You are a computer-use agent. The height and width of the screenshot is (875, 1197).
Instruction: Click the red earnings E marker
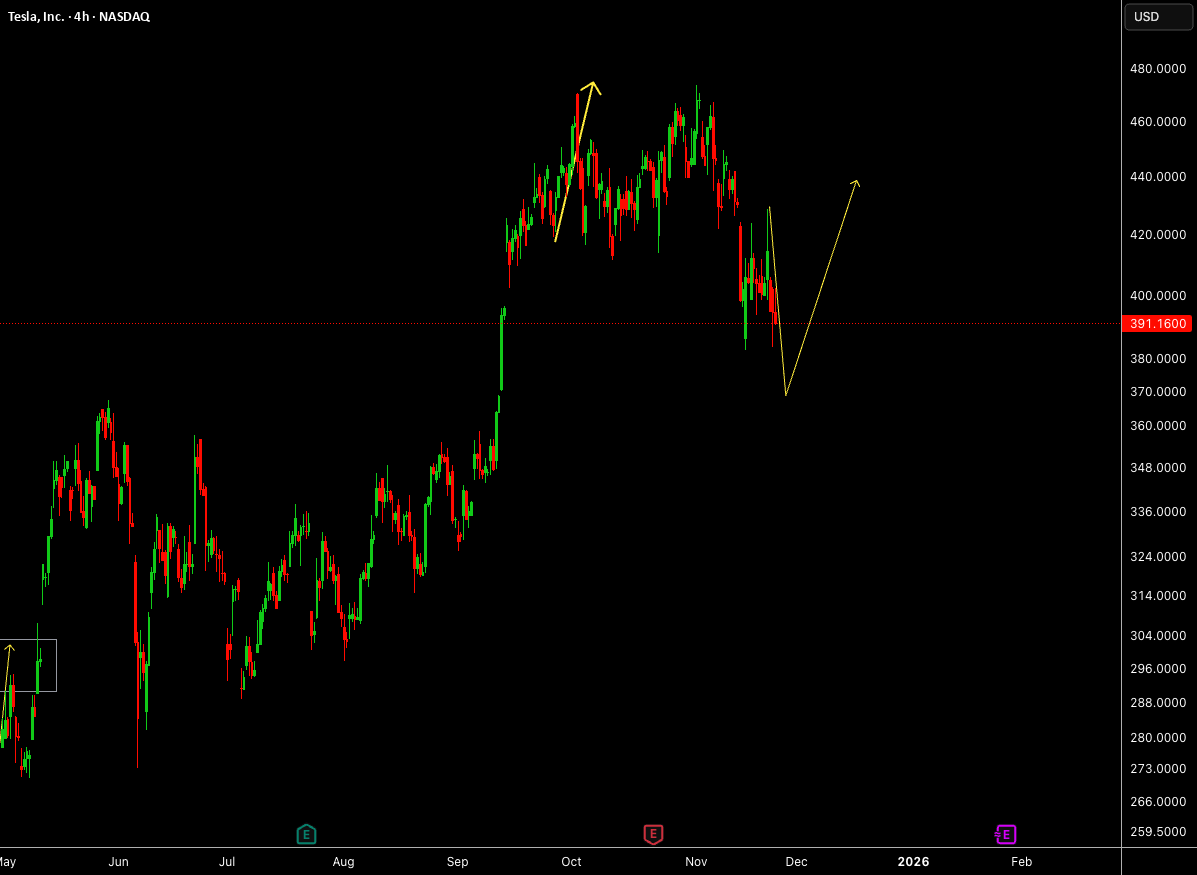(x=653, y=835)
